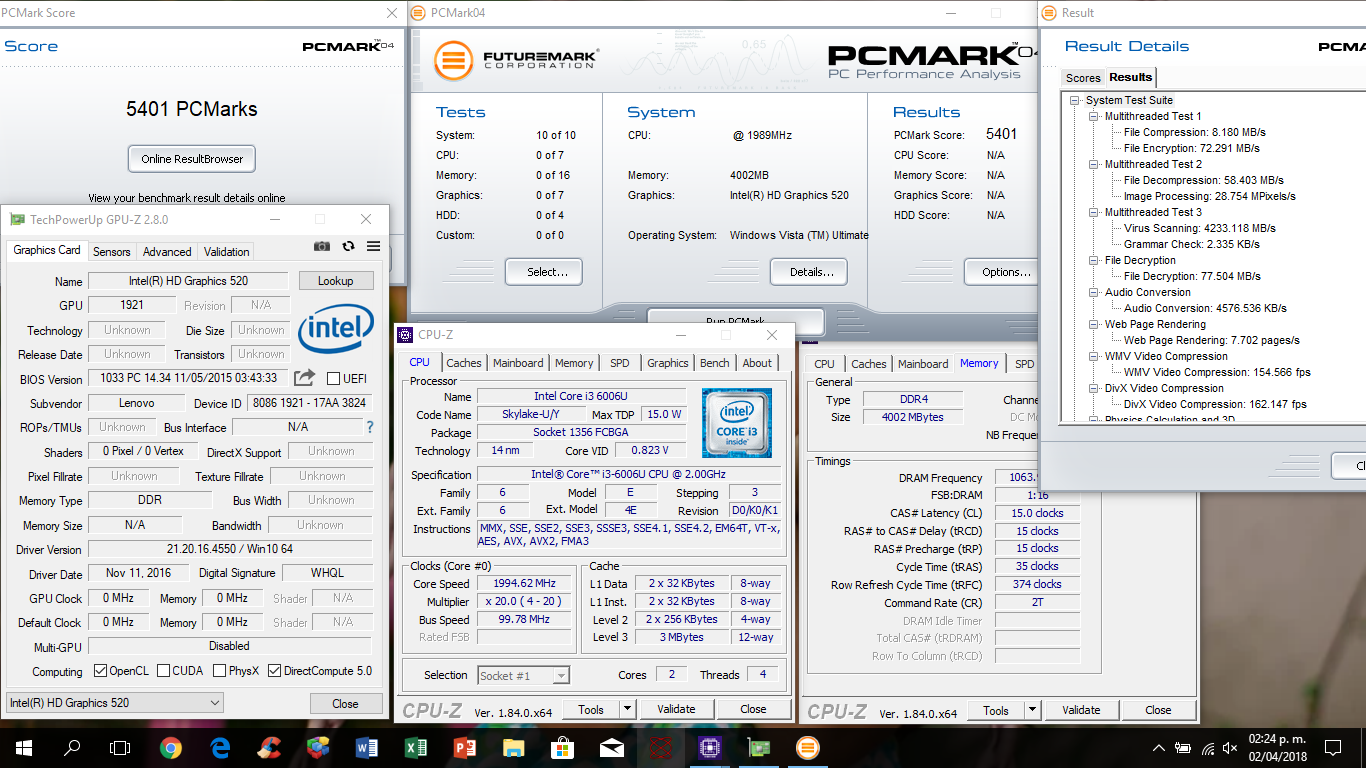Collapse the WMV Video Compression node
This screenshot has width=1366, height=768.
(x=1095, y=356)
